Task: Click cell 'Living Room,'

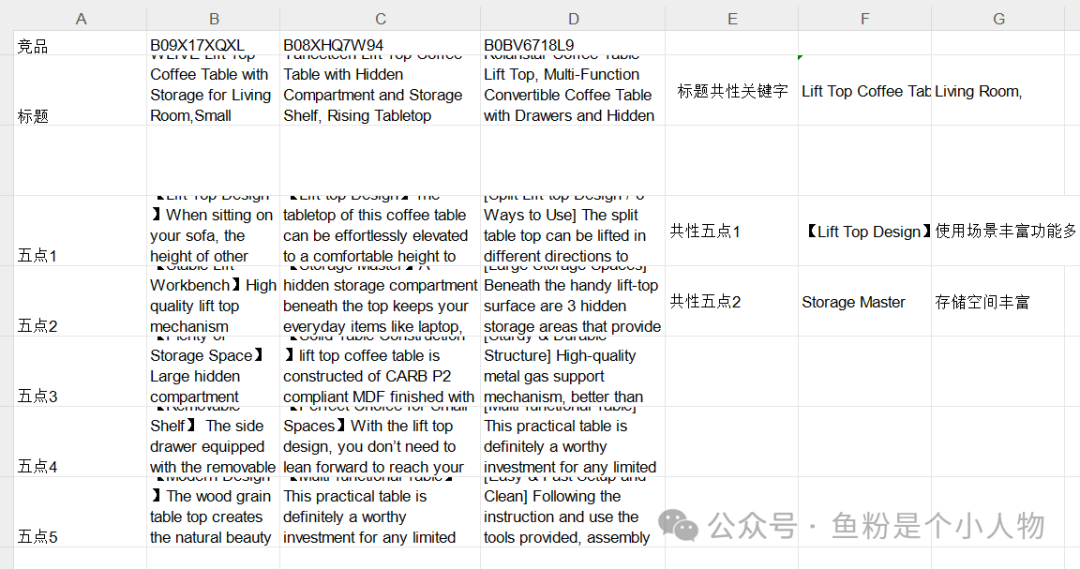Action: [x=999, y=90]
